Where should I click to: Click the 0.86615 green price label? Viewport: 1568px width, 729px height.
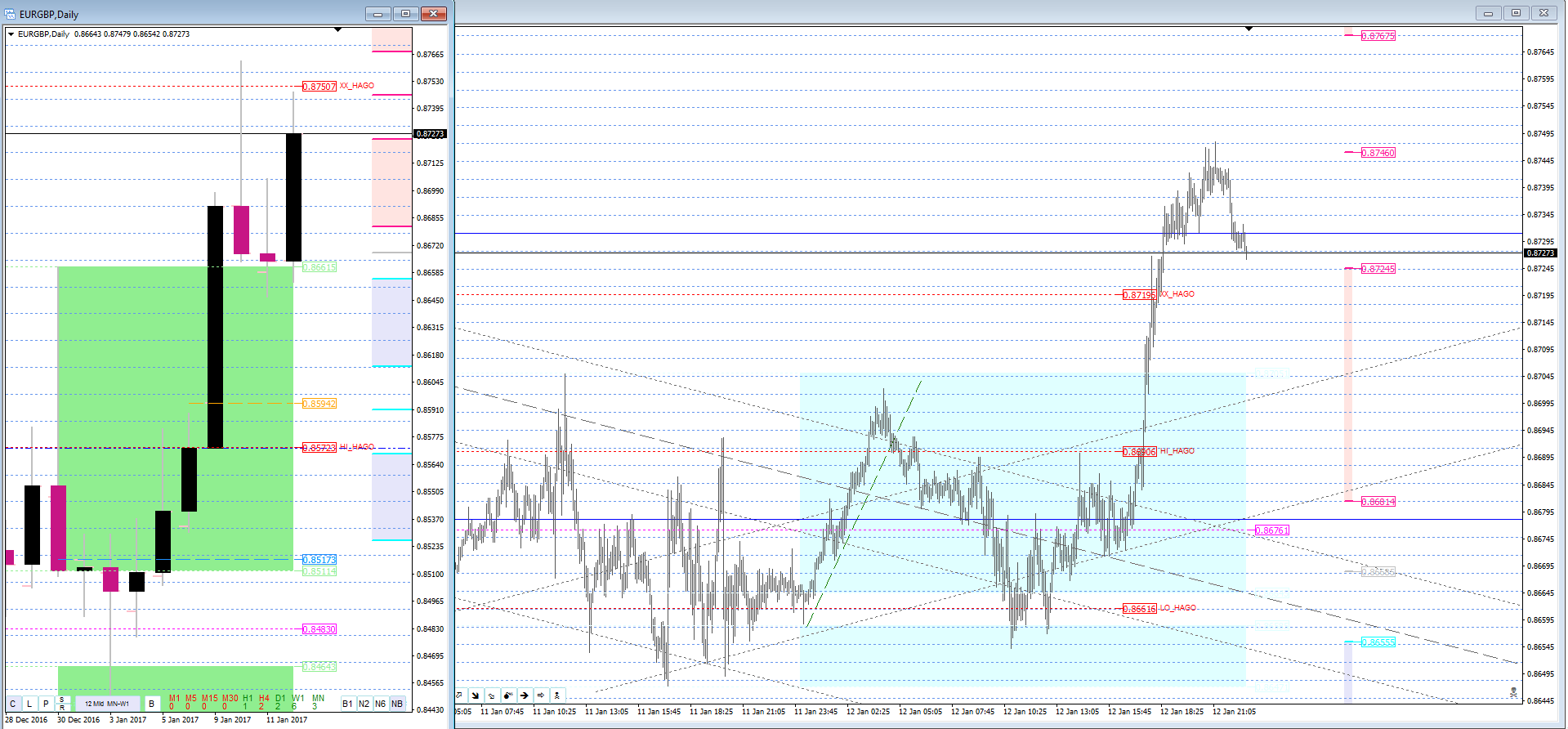(319, 267)
